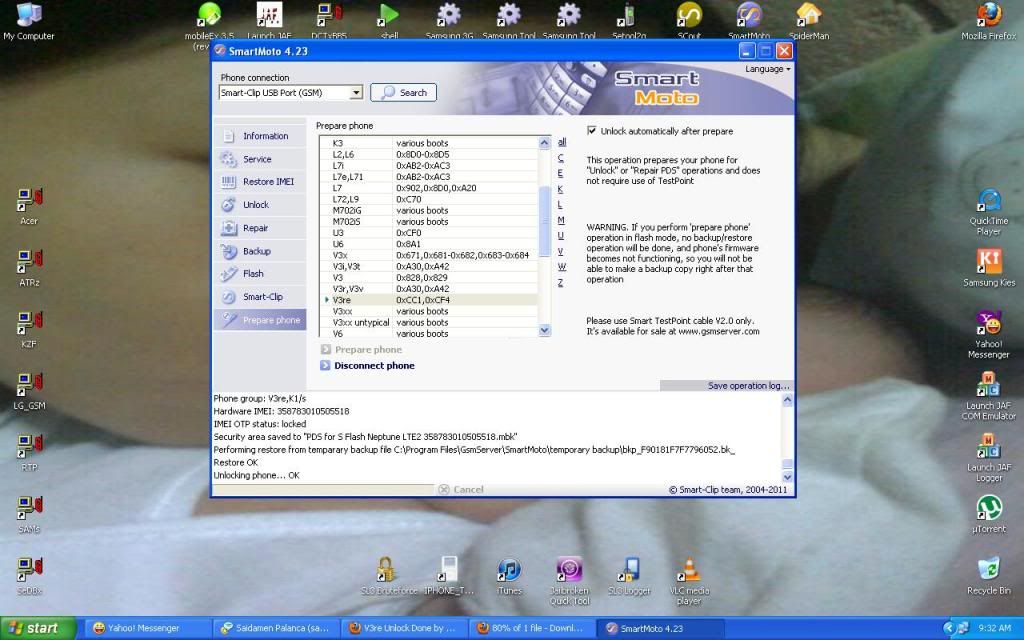Click the My Computer desktop icon
The width and height of the screenshot is (1024, 640).
(x=29, y=22)
